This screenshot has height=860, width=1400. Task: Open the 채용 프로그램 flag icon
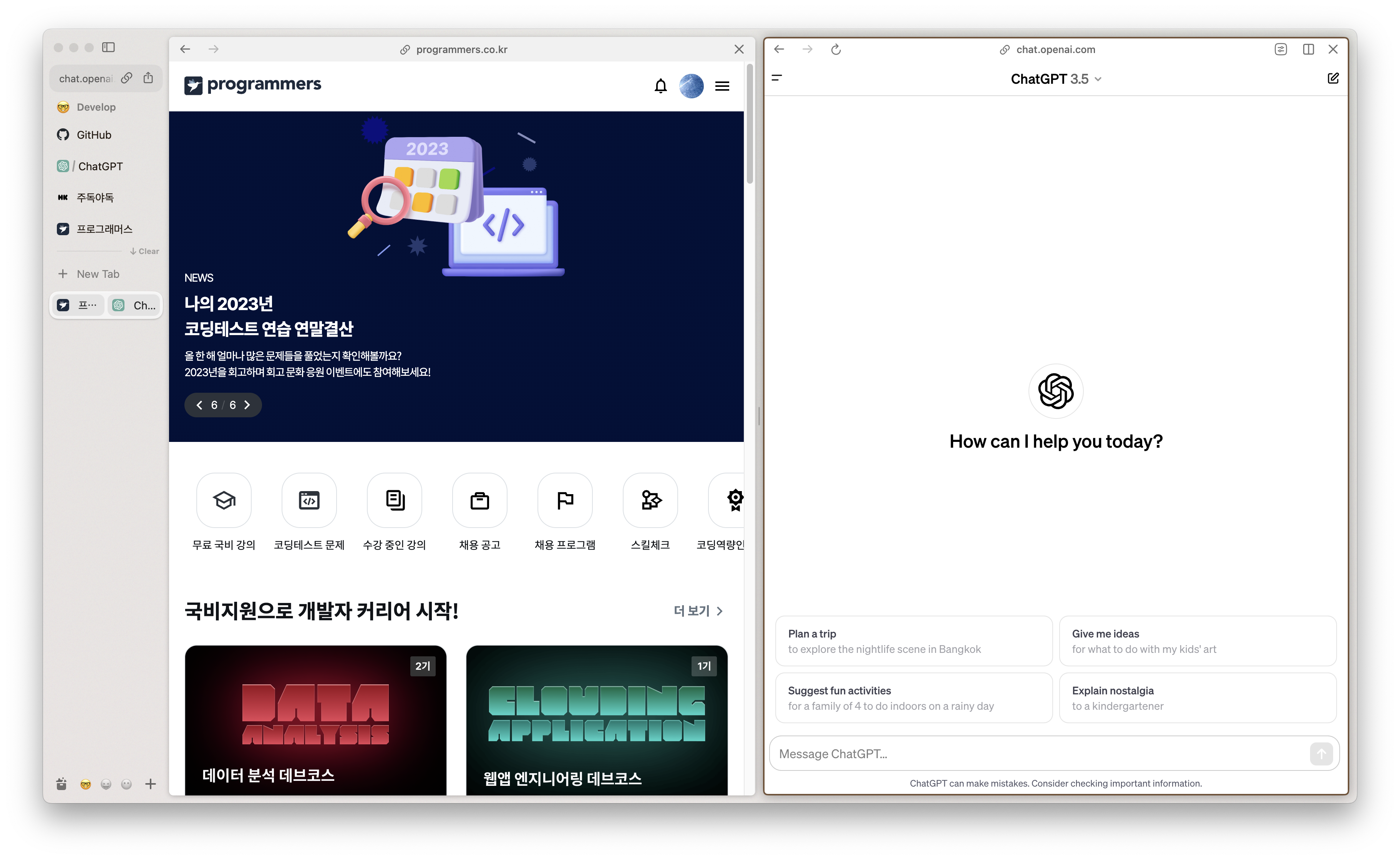[565, 501]
